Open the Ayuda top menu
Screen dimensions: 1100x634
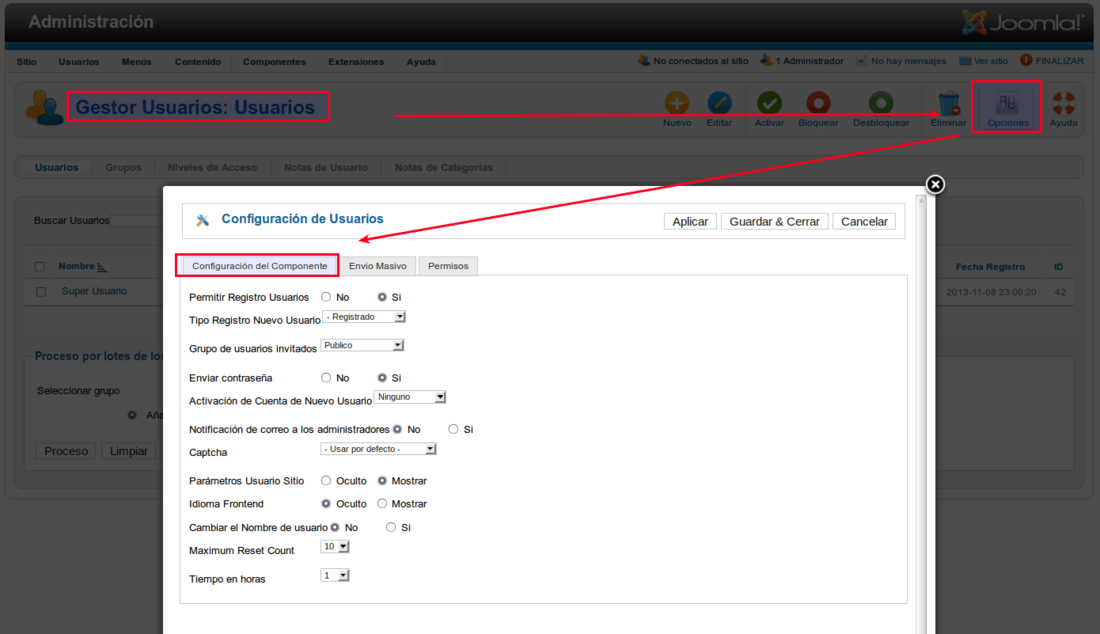[x=421, y=62]
